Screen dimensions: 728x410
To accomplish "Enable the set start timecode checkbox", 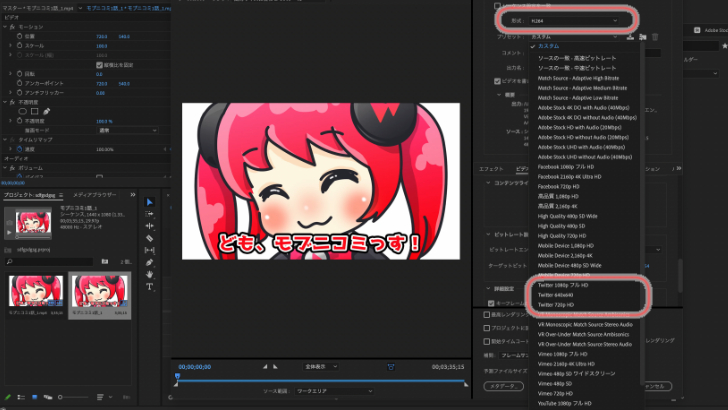I will 487,341.
